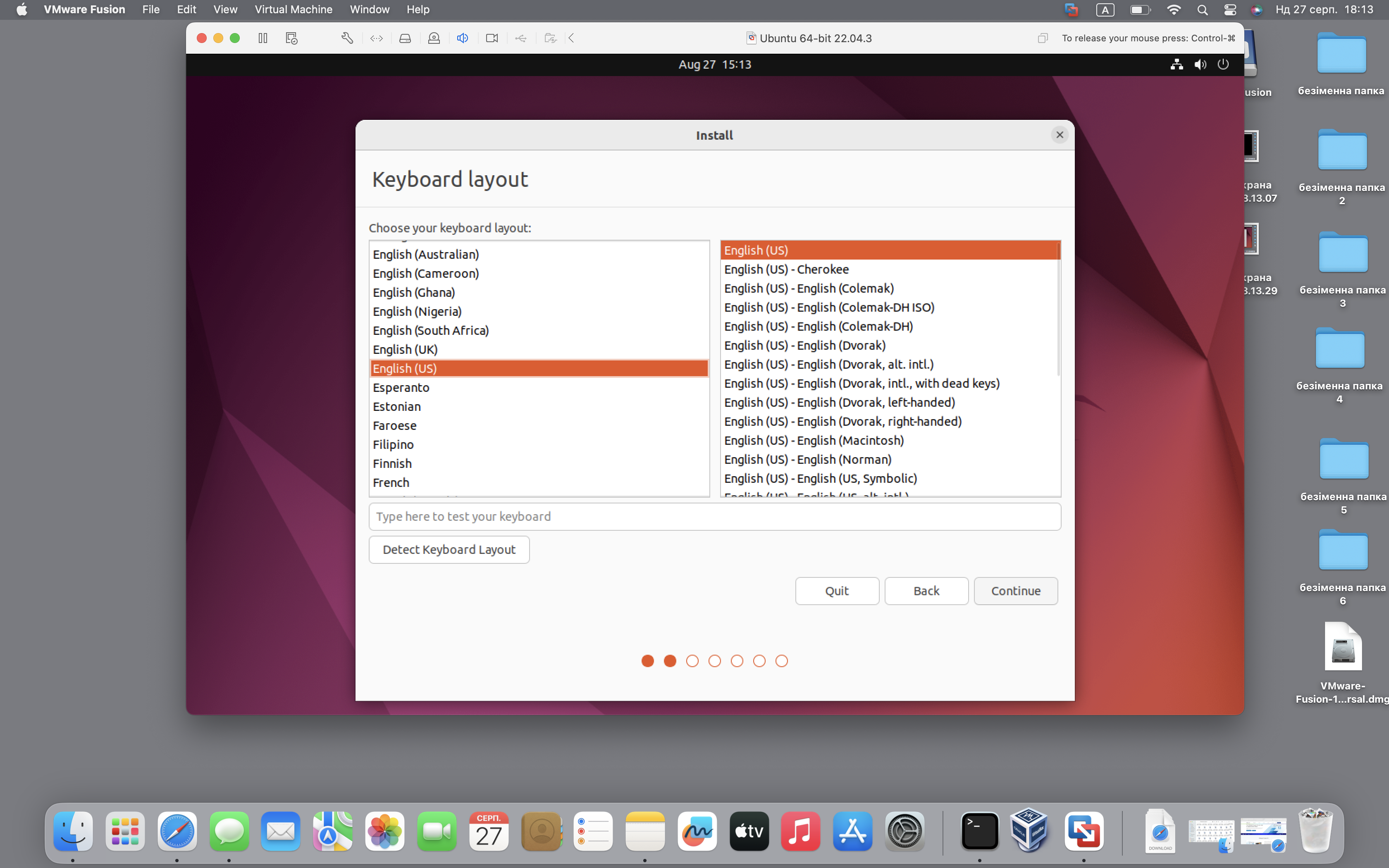Open VMware Fusion icon in the Dock
Viewport: 1389px width, 868px height.
pyautogui.click(x=1083, y=831)
